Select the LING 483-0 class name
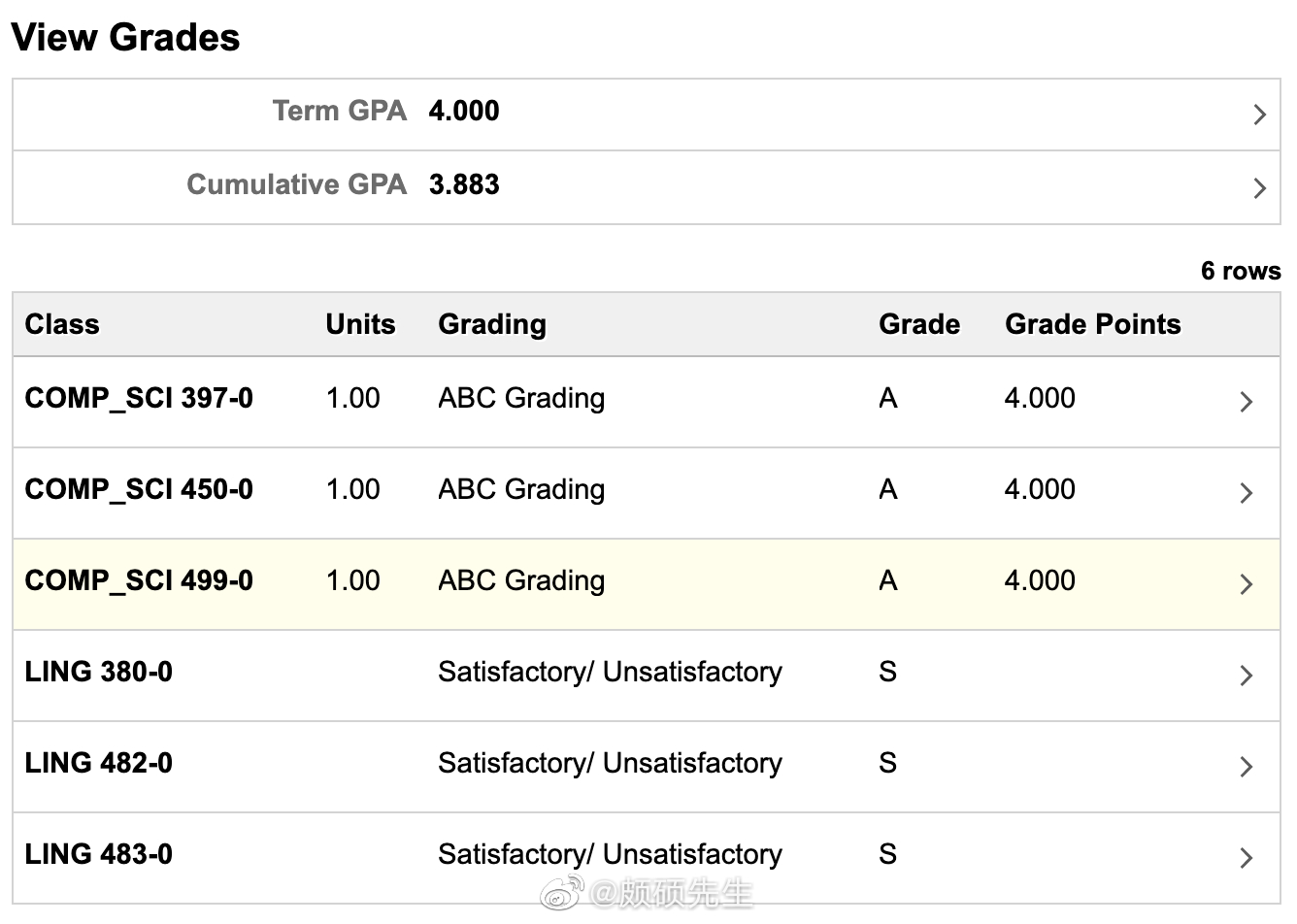 tap(99, 854)
